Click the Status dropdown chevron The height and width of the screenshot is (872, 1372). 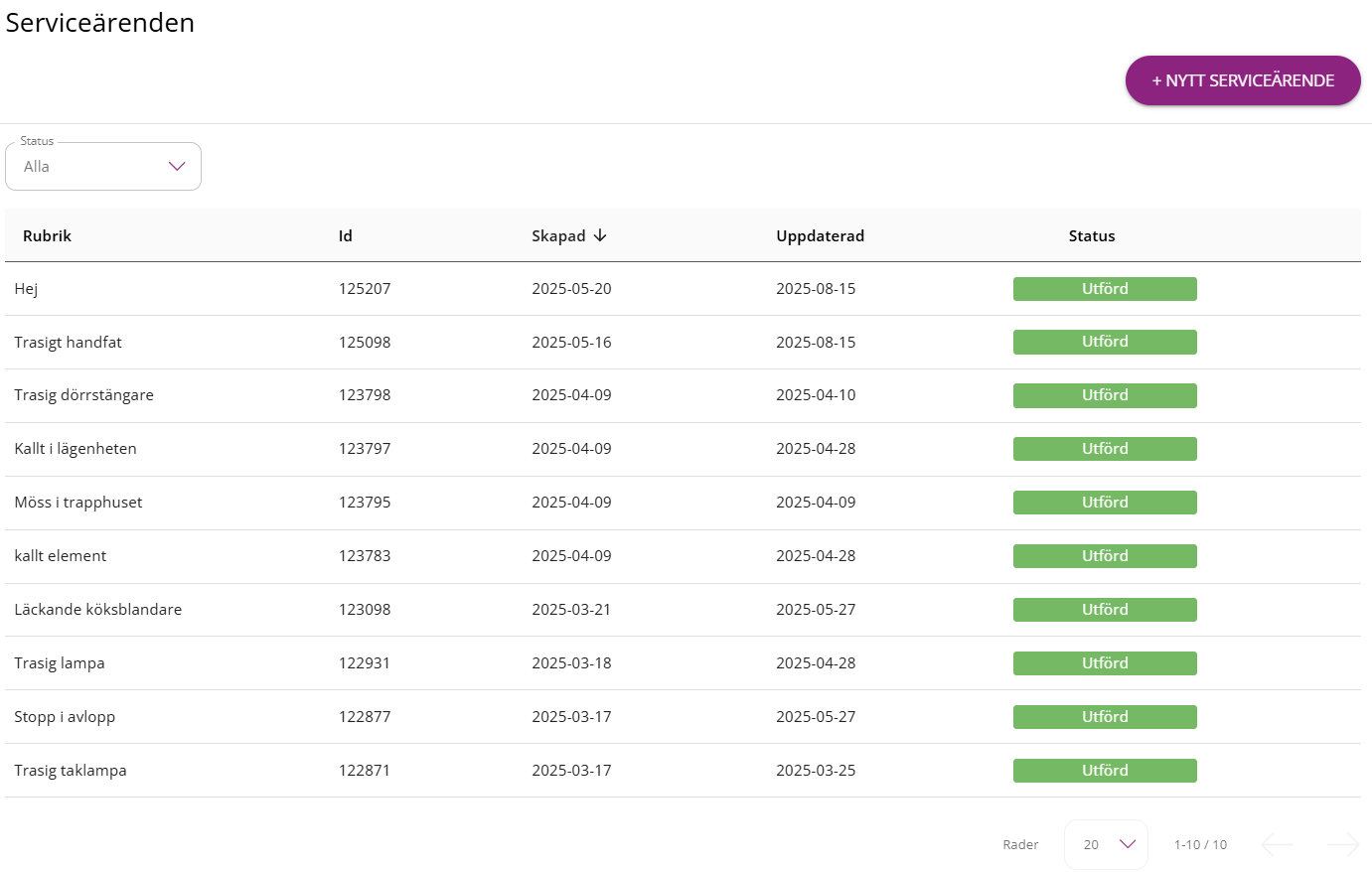click(177, 166)
